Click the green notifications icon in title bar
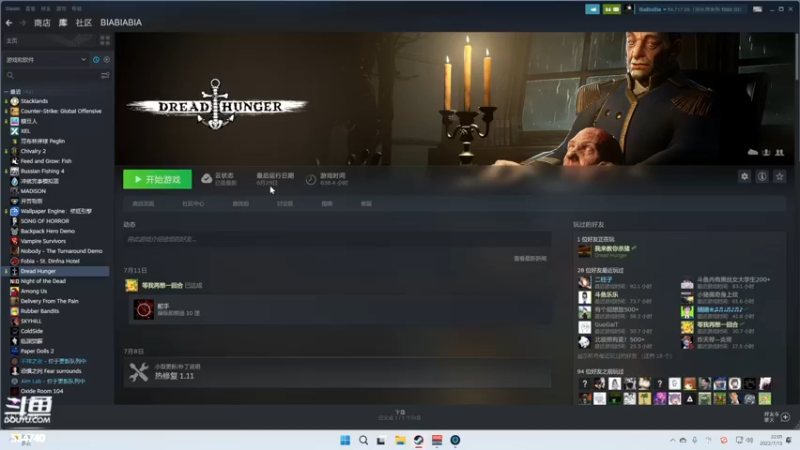 tap(611, 9)
